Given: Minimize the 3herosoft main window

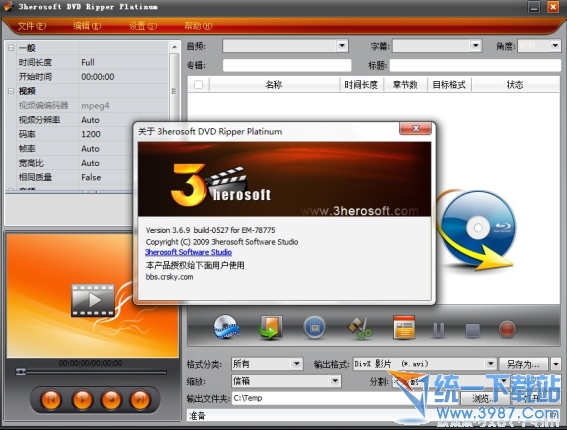Looking at the screenshot, I should click(534, 7).
